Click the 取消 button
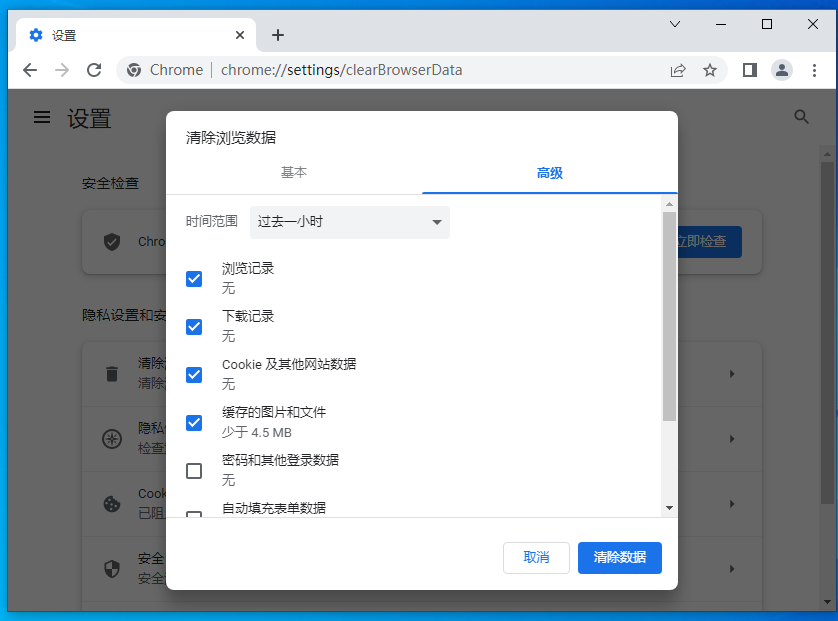Screen dimensions: 838x621 [x=536, y=557]
